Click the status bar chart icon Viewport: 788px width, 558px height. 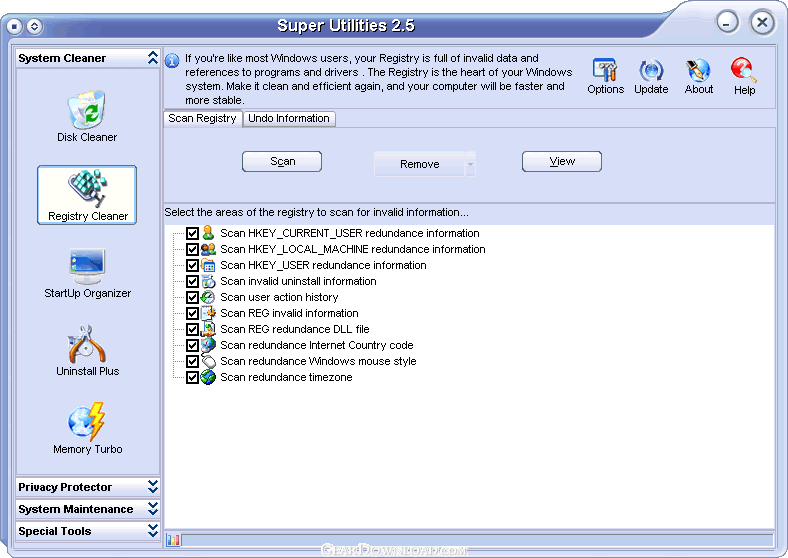(x=173, y=540)
